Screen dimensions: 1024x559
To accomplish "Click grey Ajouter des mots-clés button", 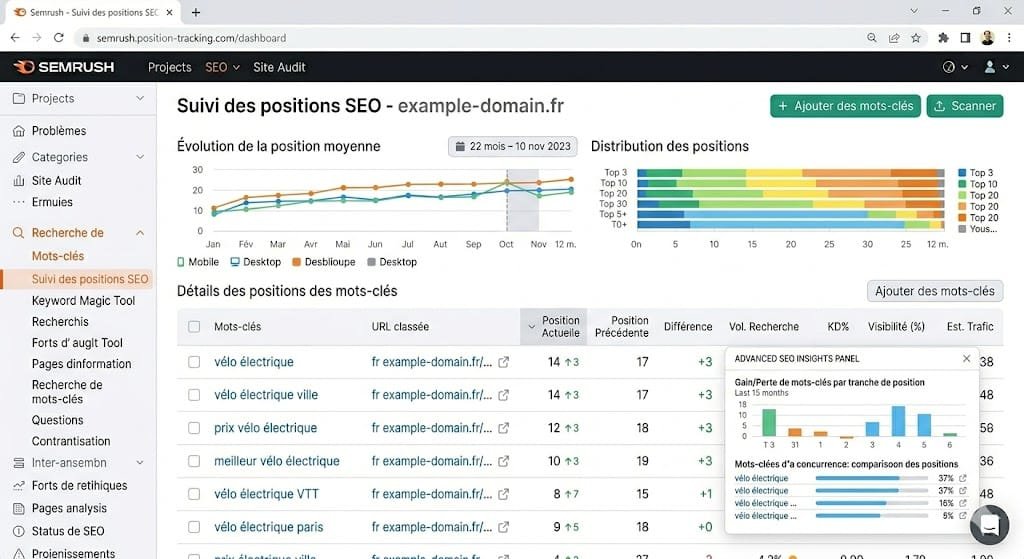I will [x=935, y=291].
